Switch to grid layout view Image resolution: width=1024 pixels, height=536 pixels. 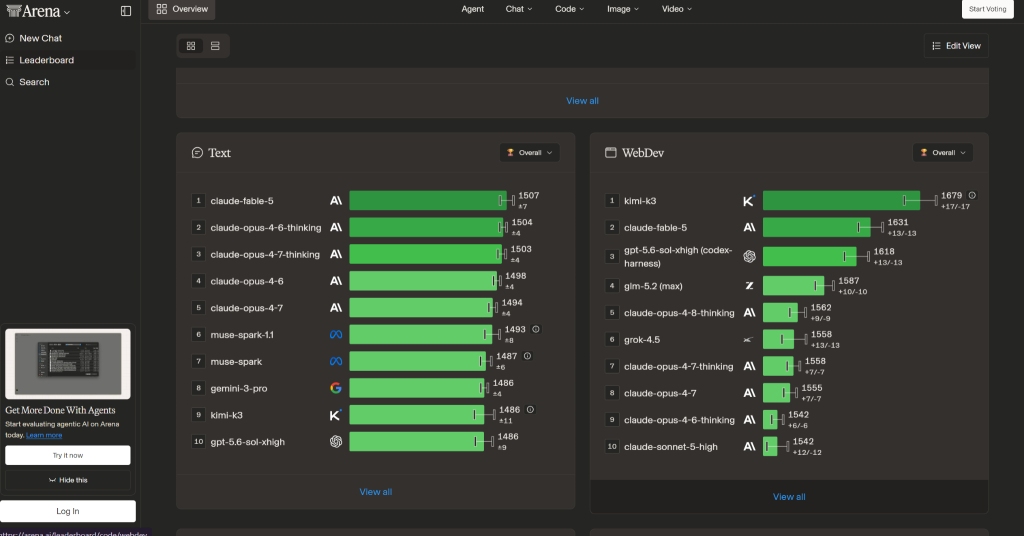(x=191, y=46)
